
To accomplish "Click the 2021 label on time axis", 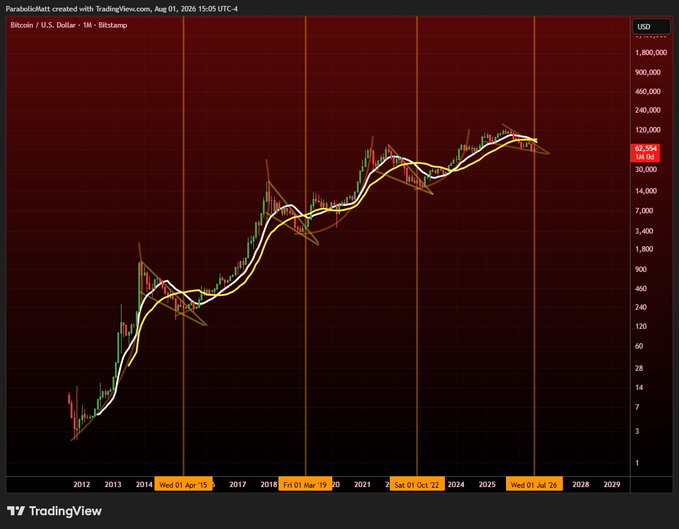I will click(x=362, y=484).
